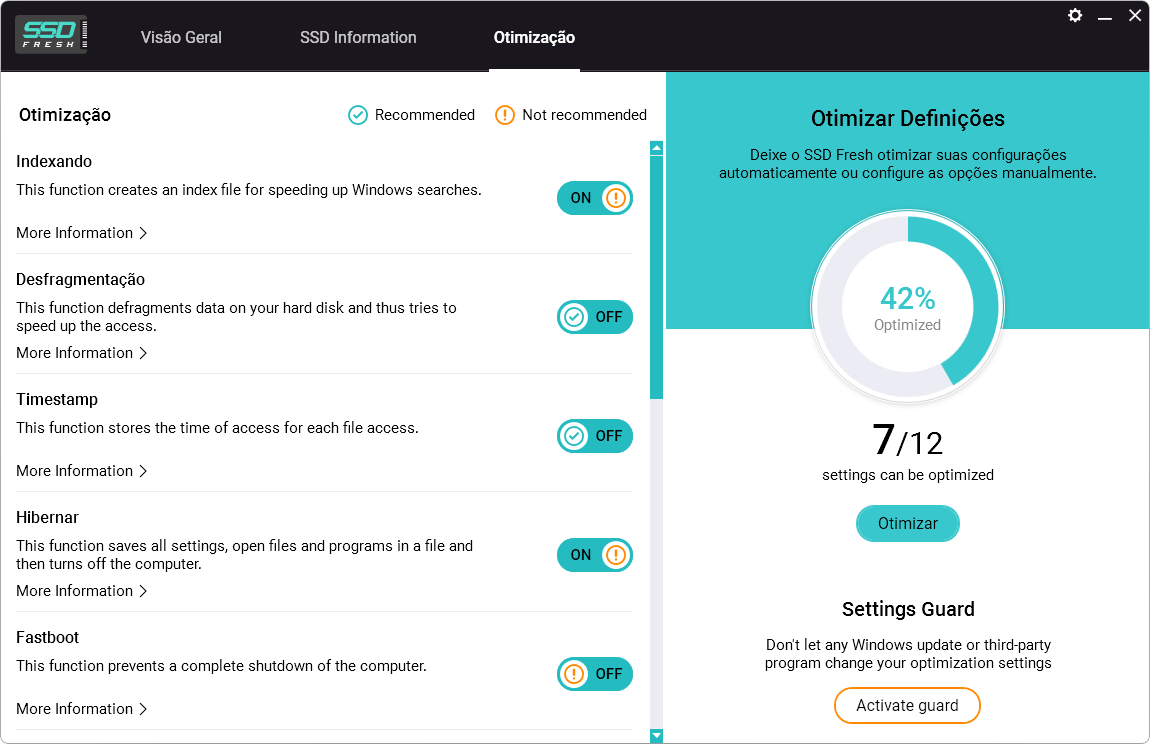Click the scrollbar up arrow
The image size is (1150, 744).
coord(656,148)
